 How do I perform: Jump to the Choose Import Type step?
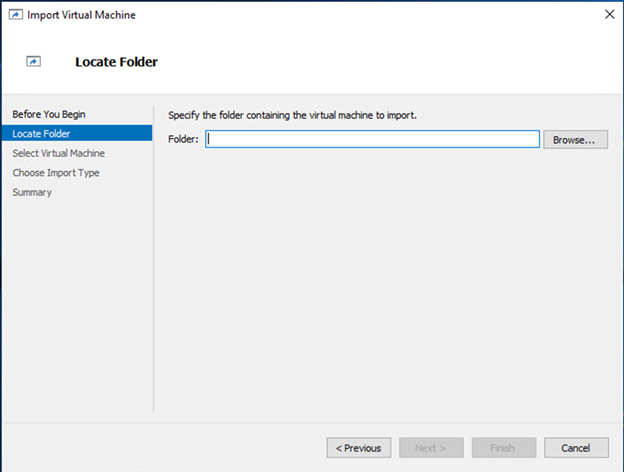56,173
